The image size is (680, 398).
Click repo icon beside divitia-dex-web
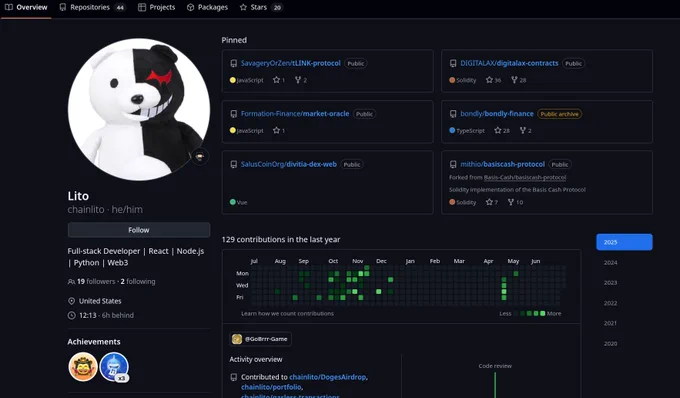pos(234,164)
